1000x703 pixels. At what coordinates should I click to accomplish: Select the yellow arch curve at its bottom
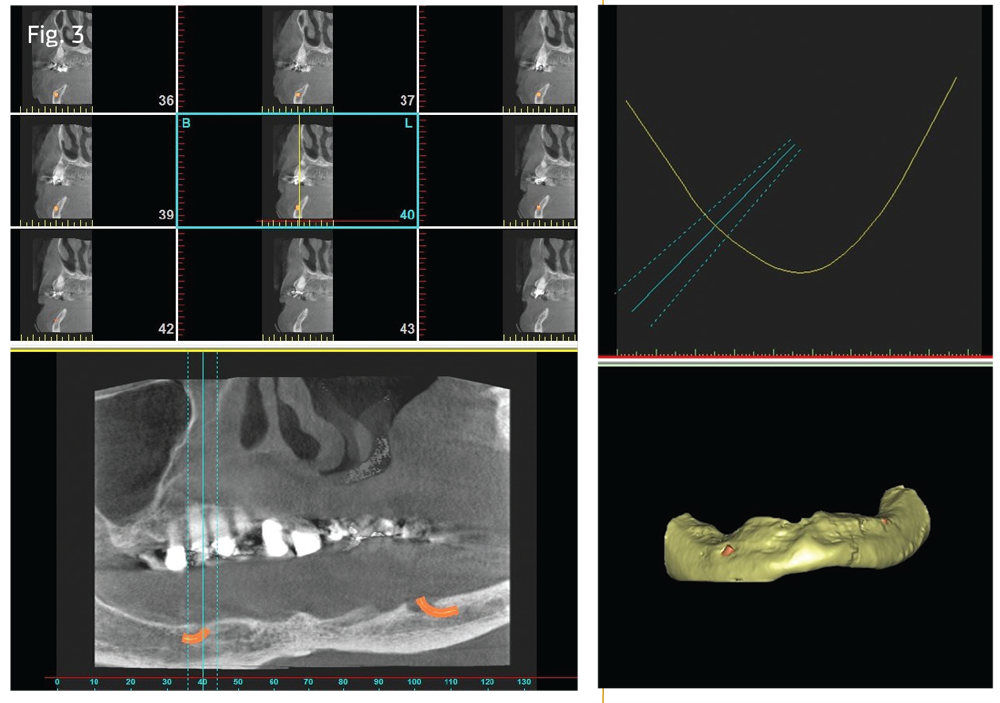point(800,271)
